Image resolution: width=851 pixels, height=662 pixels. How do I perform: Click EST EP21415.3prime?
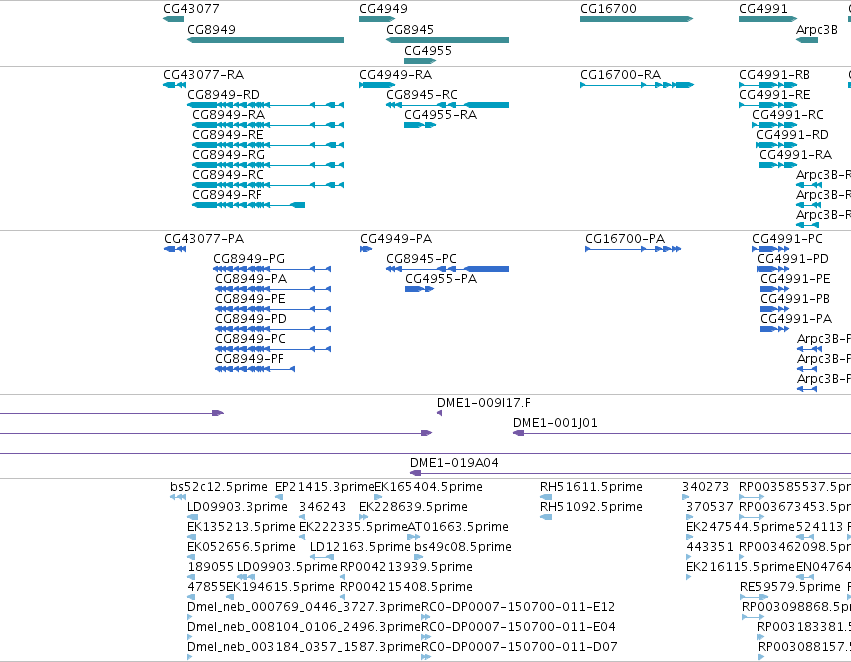[325, 487]
